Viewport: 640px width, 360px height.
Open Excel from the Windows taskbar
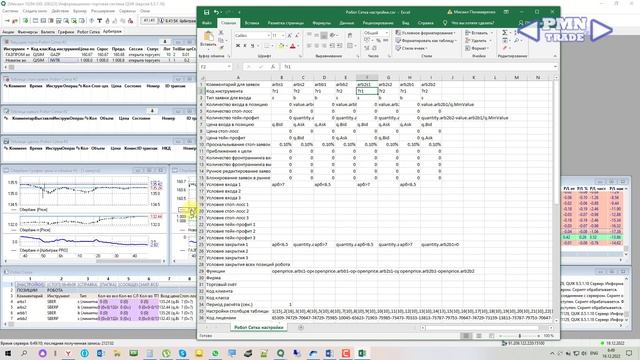pos(362,353)
